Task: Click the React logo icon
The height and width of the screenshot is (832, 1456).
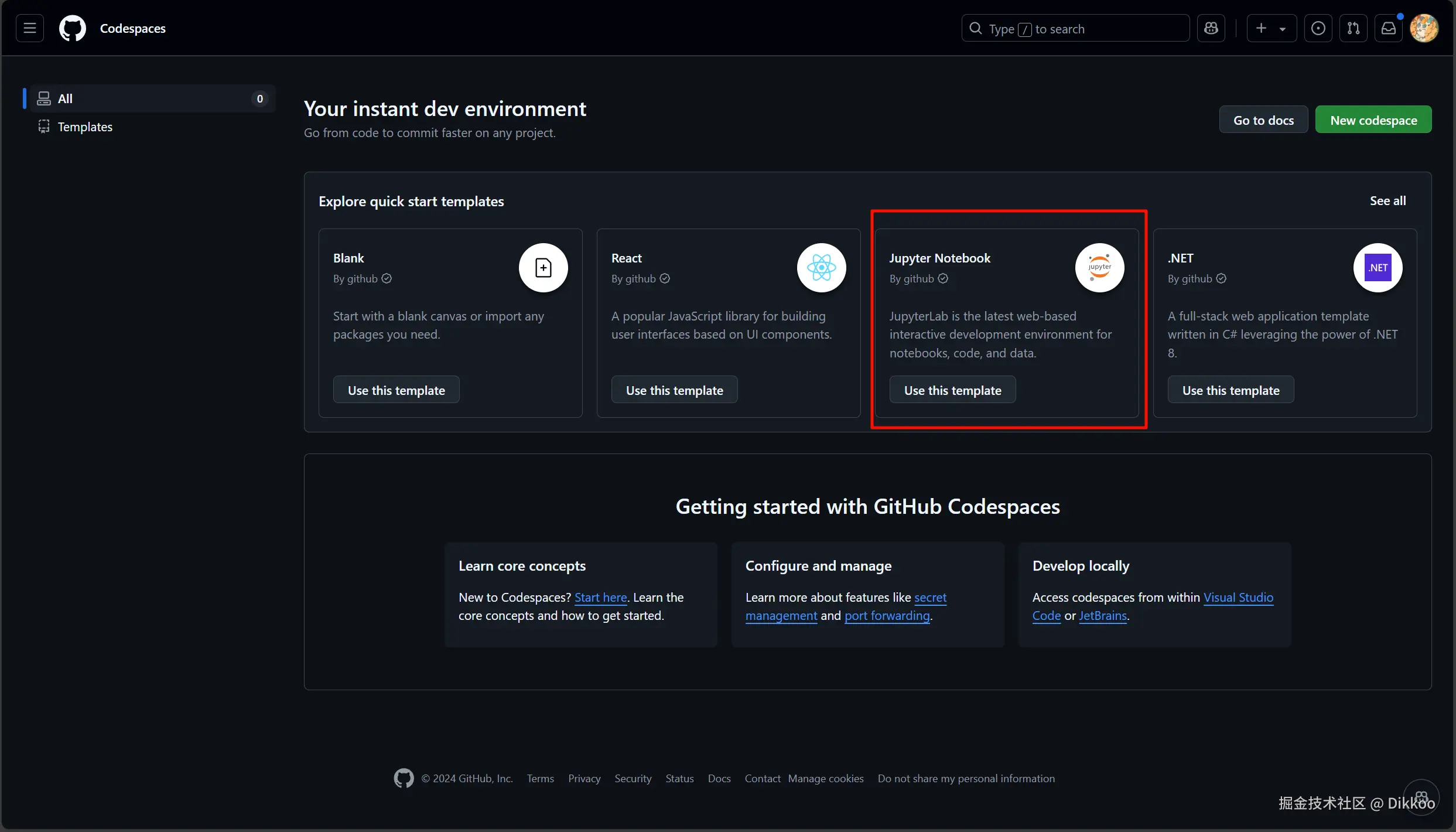Action: click(x=821, y=268)
